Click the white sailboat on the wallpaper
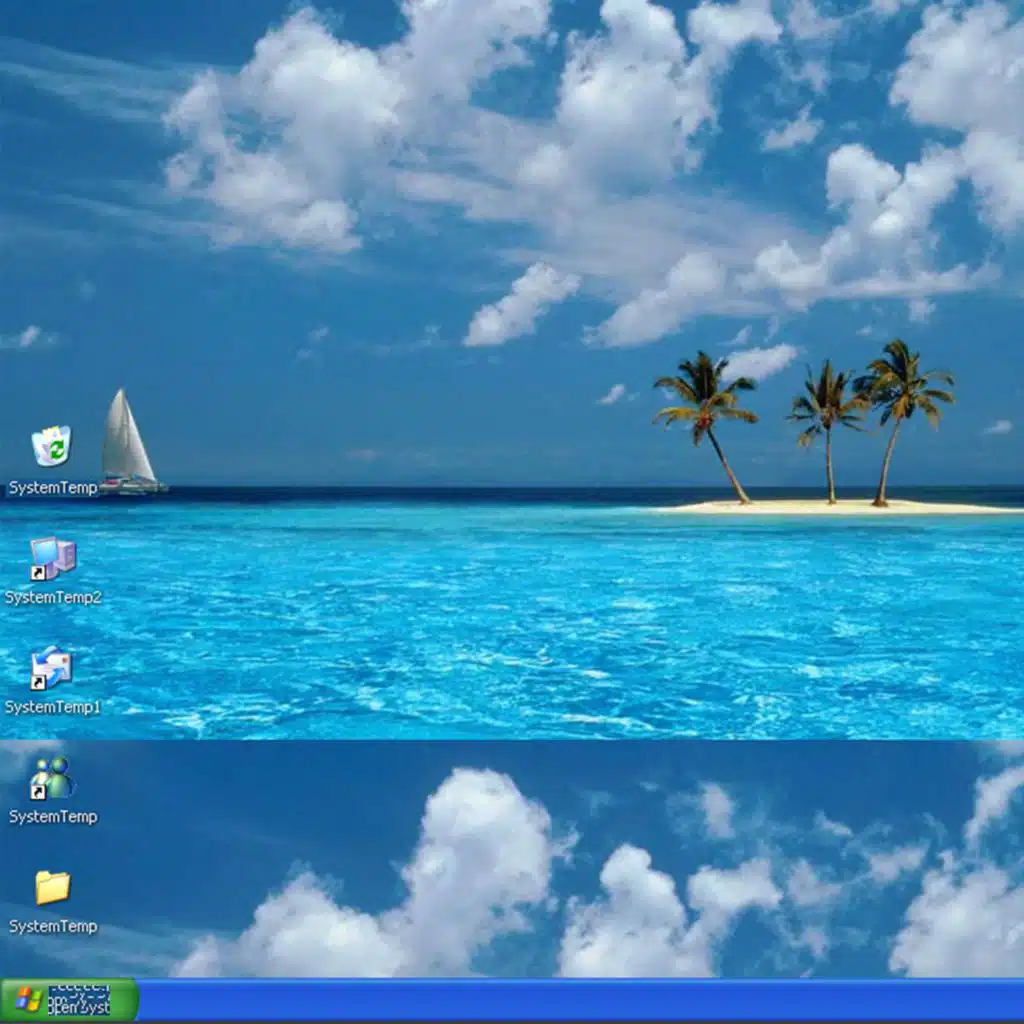This screenshot has height=1024, width=1024. coord(127,442)
